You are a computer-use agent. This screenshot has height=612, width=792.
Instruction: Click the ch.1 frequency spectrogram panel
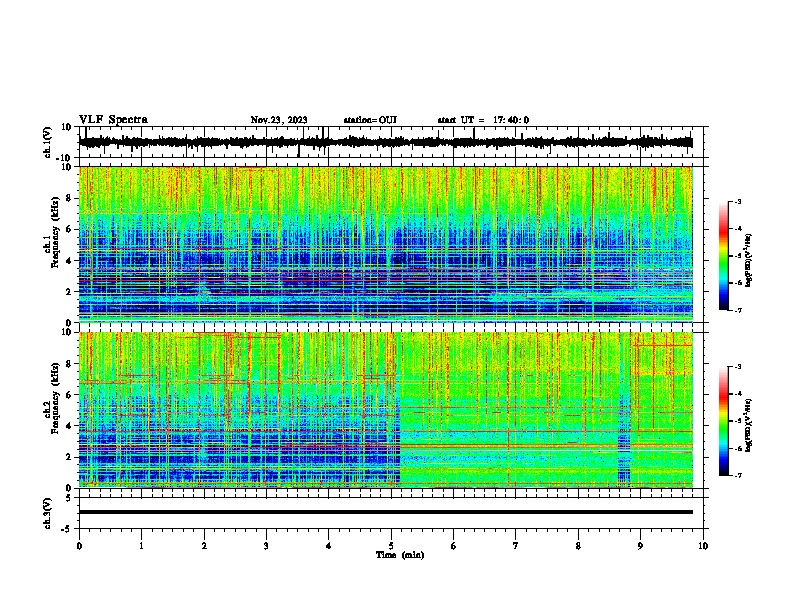(385, 244)
